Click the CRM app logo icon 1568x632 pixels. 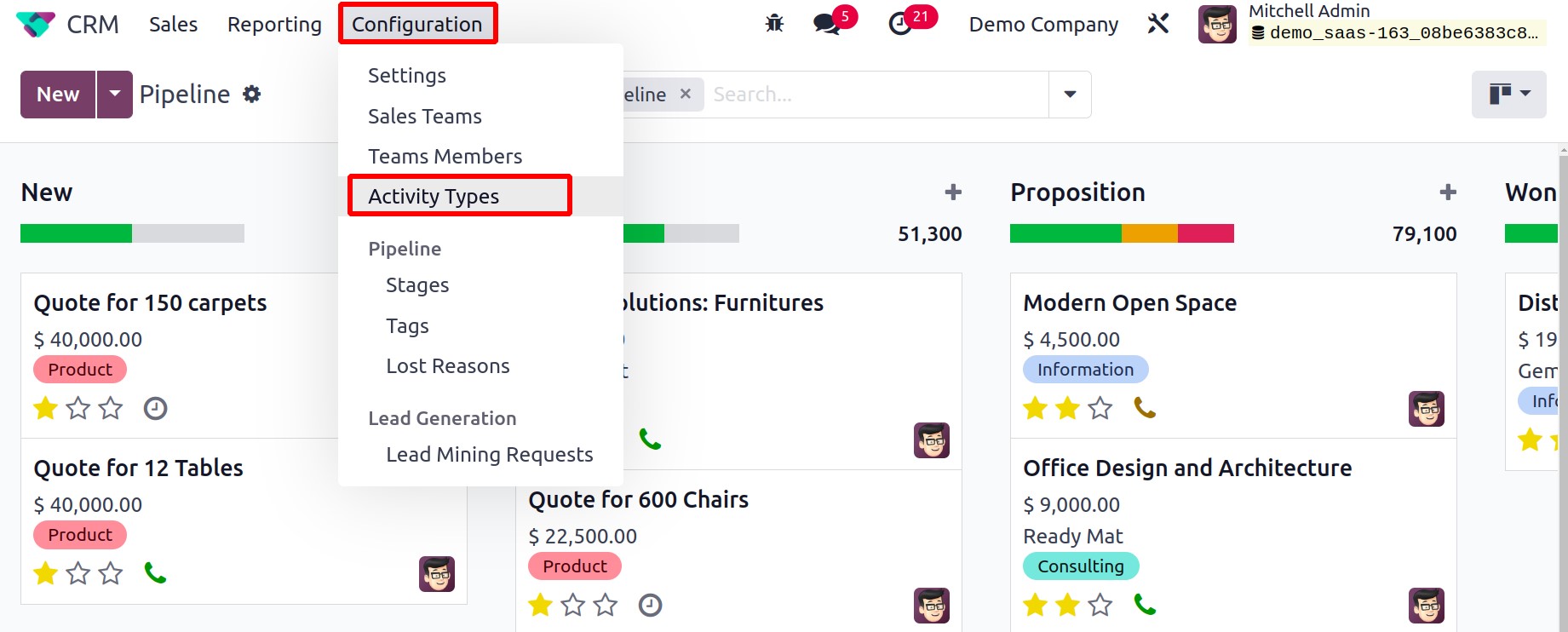36,24
